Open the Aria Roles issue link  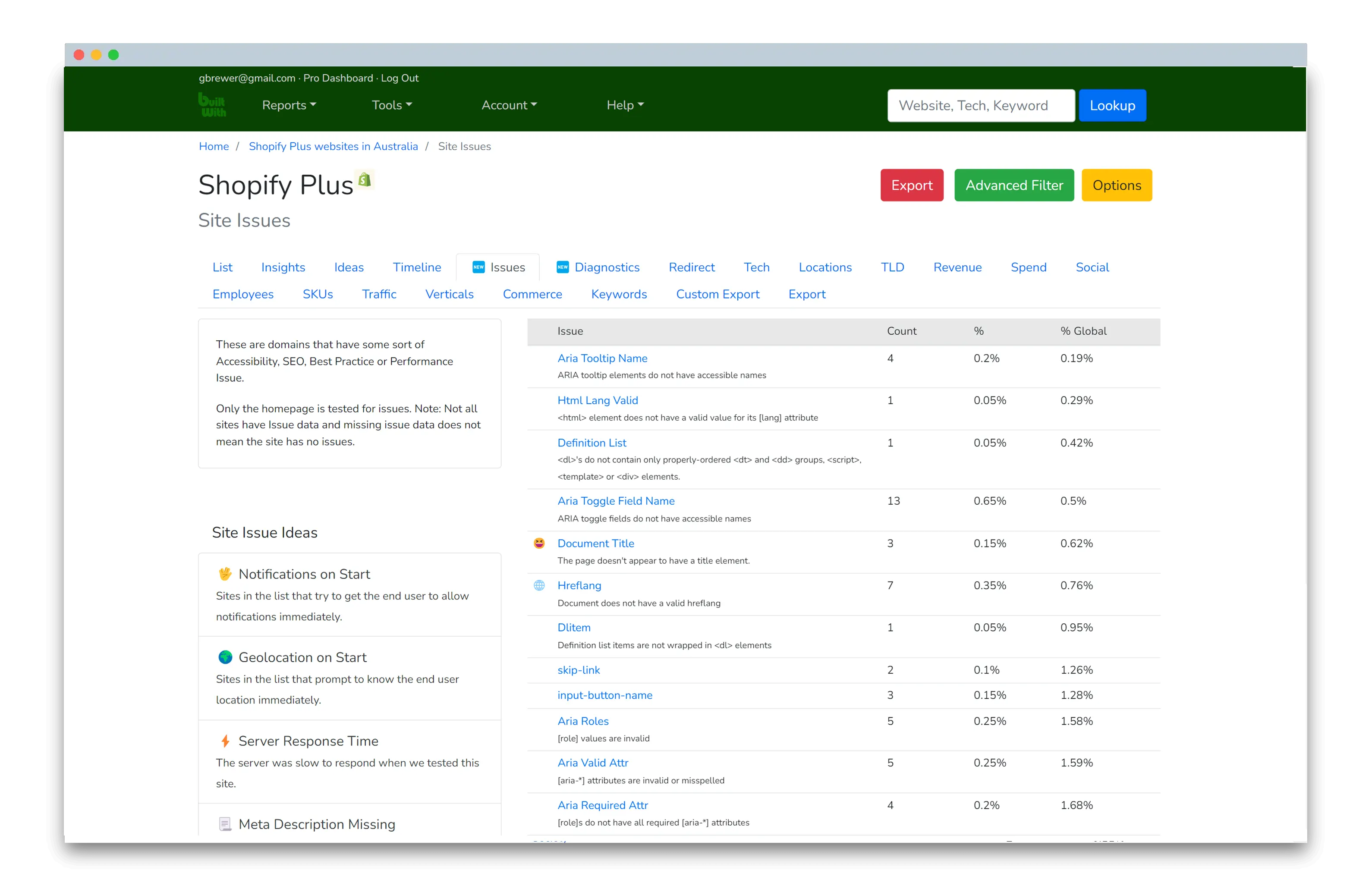click(x=583, y=721)
